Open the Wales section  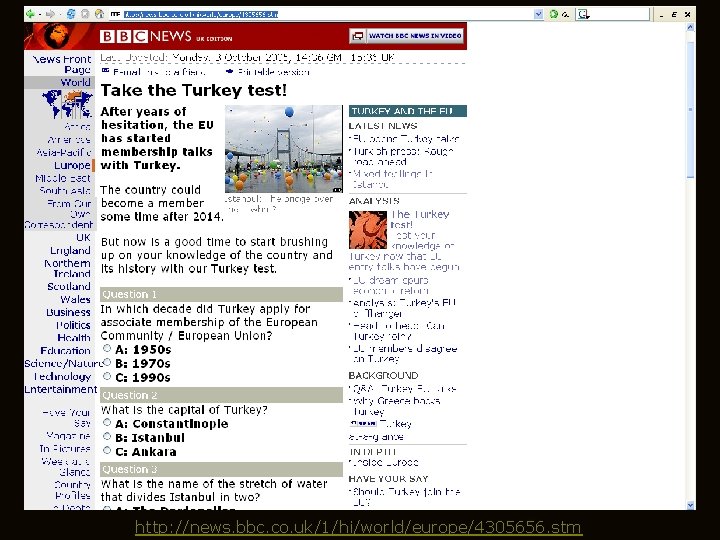point(75,299)
